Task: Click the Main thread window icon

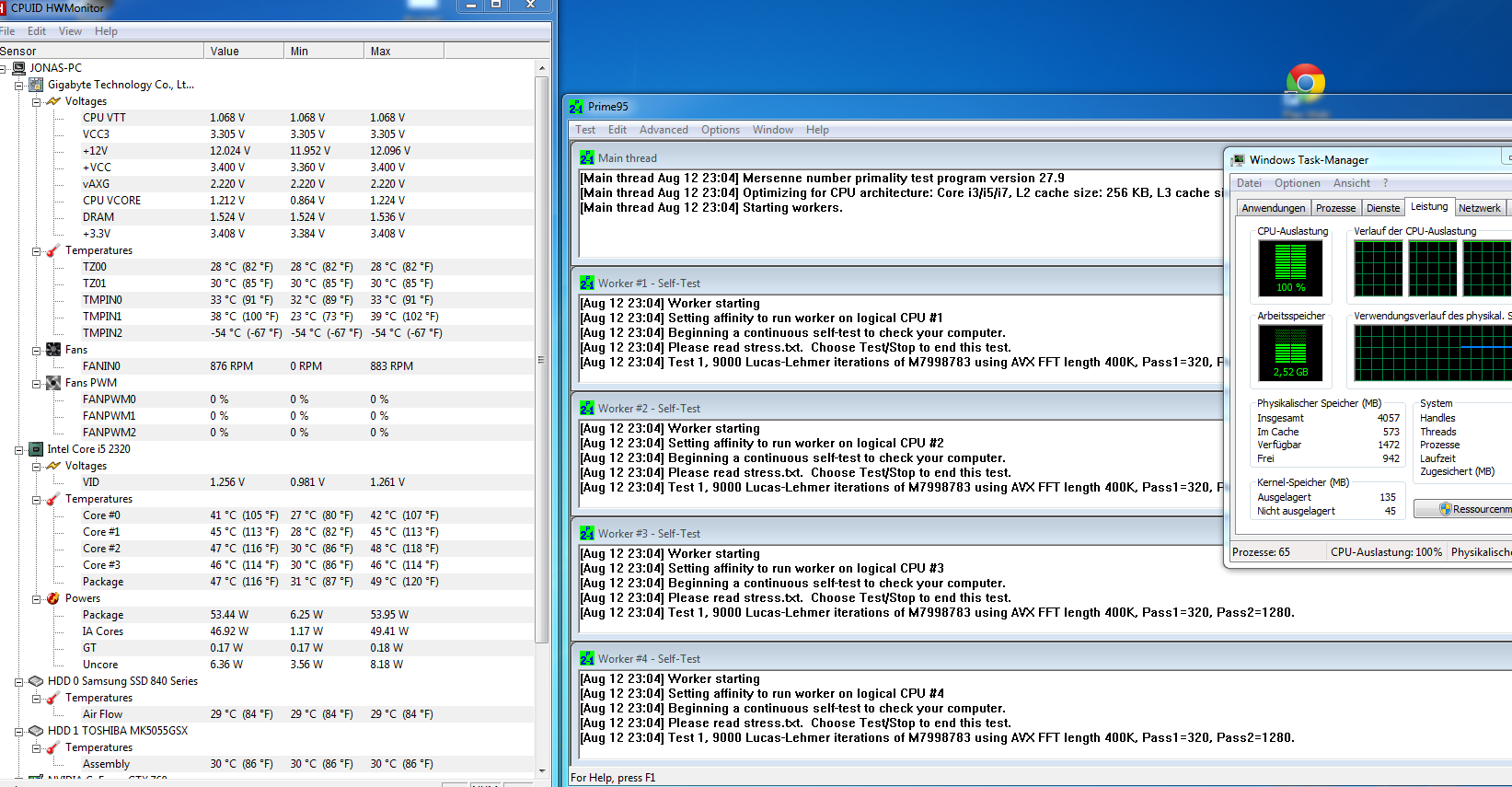Action: tap(587, 158)
